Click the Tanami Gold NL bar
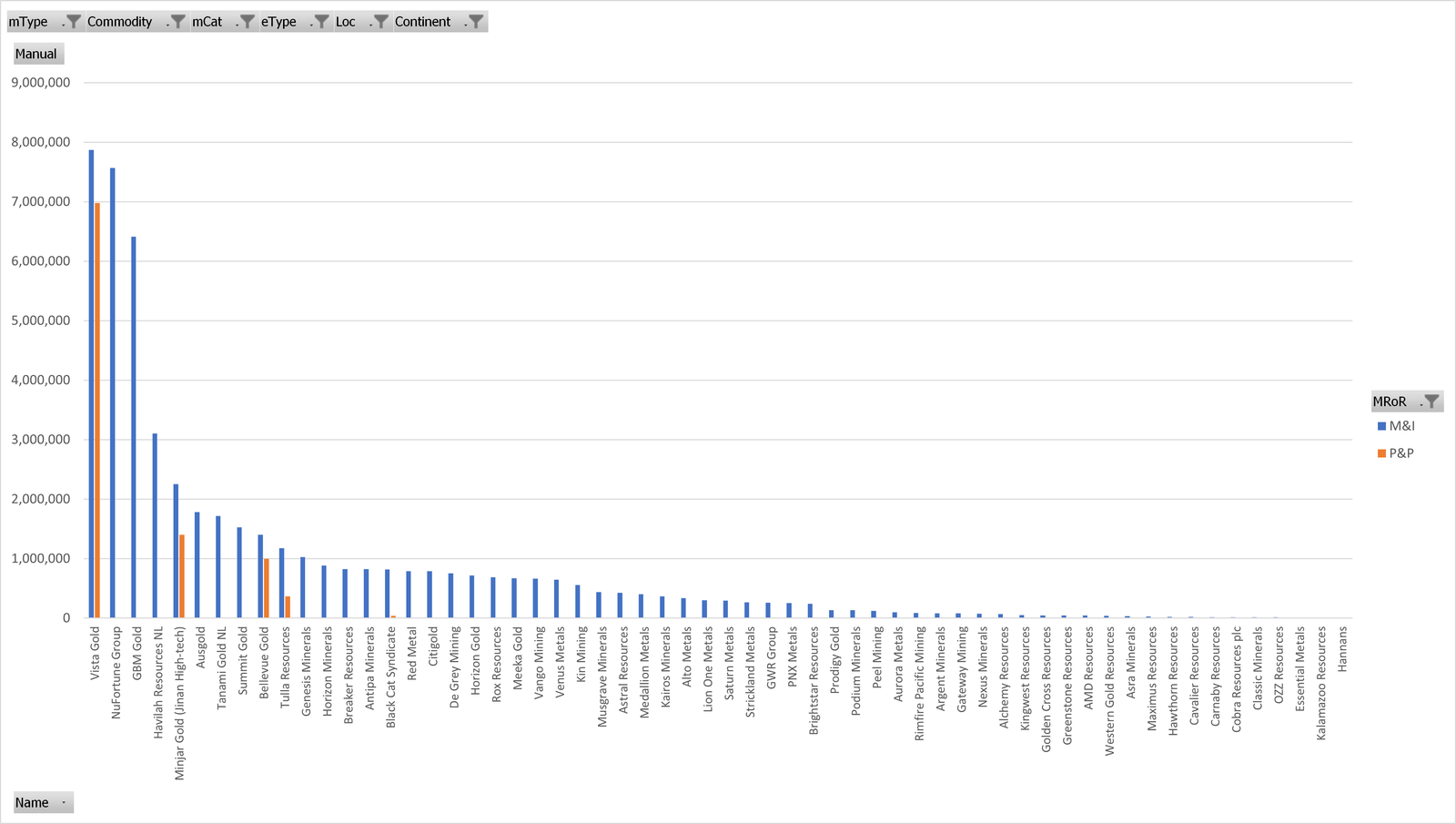 pyautogui.click(x=218, y=567)
